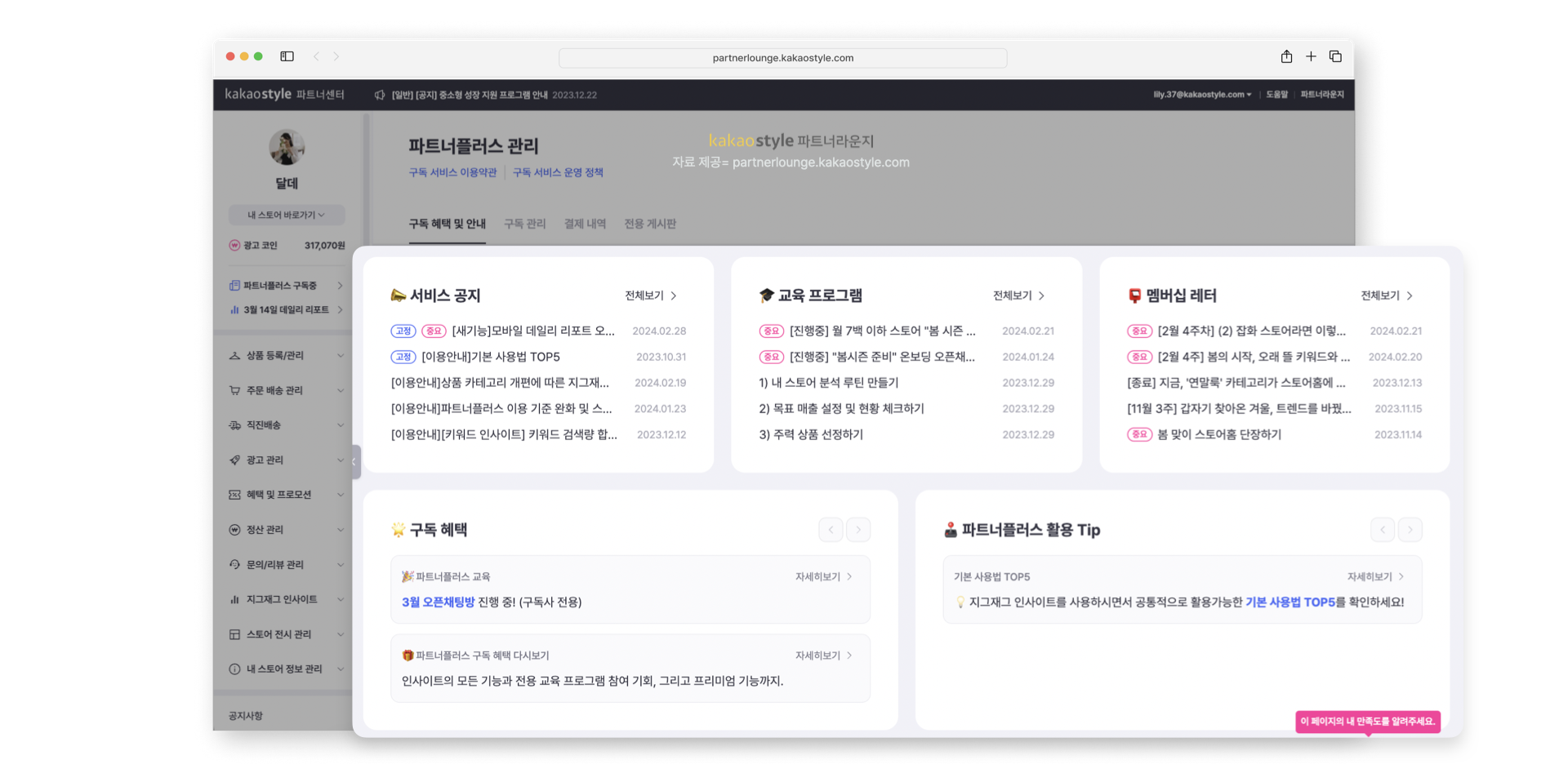This screenshot has width=1568, height=782.
Task: Open program 1) 내 스토어 분석 루틴 만들기
Action: pyautogui.click(x=829, y=383)
